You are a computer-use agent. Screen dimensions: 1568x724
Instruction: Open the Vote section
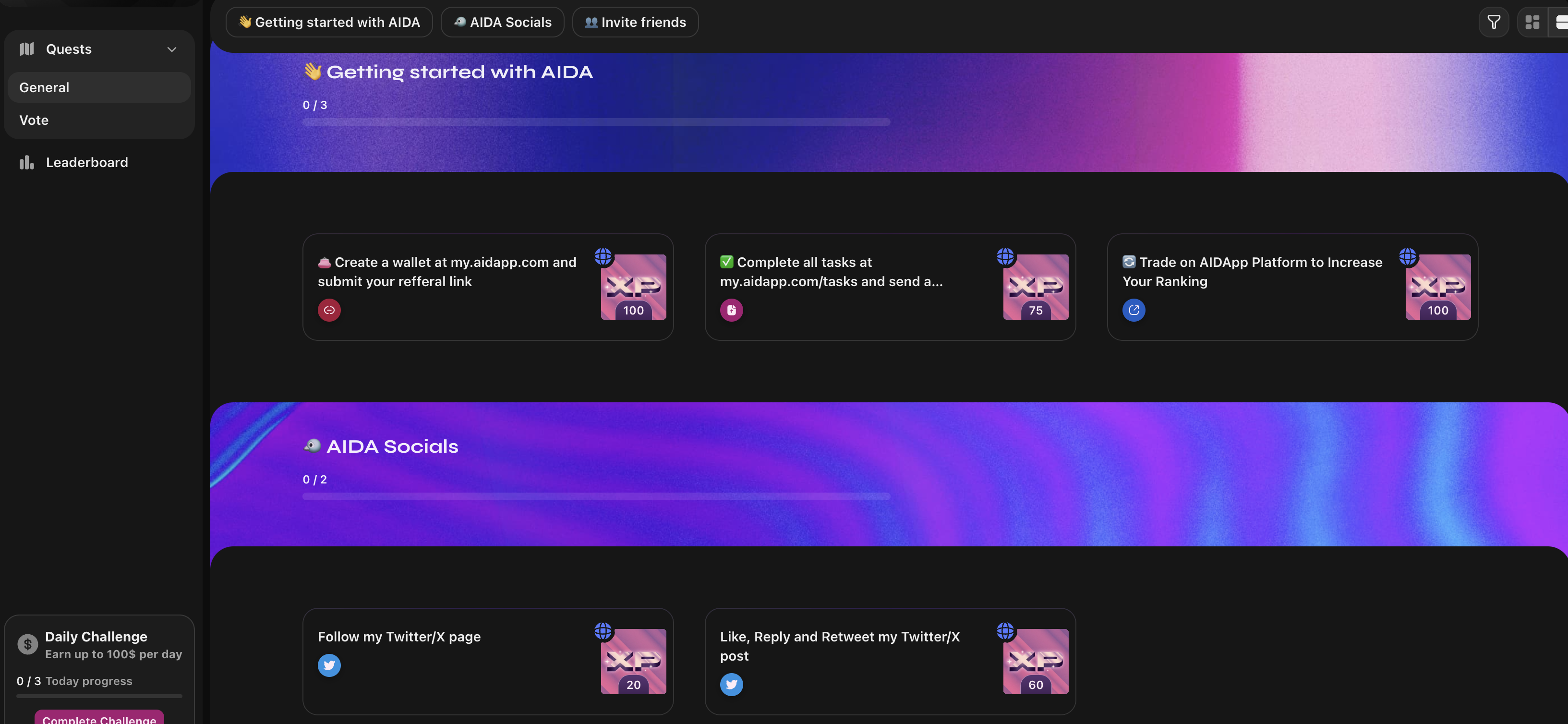99,120
